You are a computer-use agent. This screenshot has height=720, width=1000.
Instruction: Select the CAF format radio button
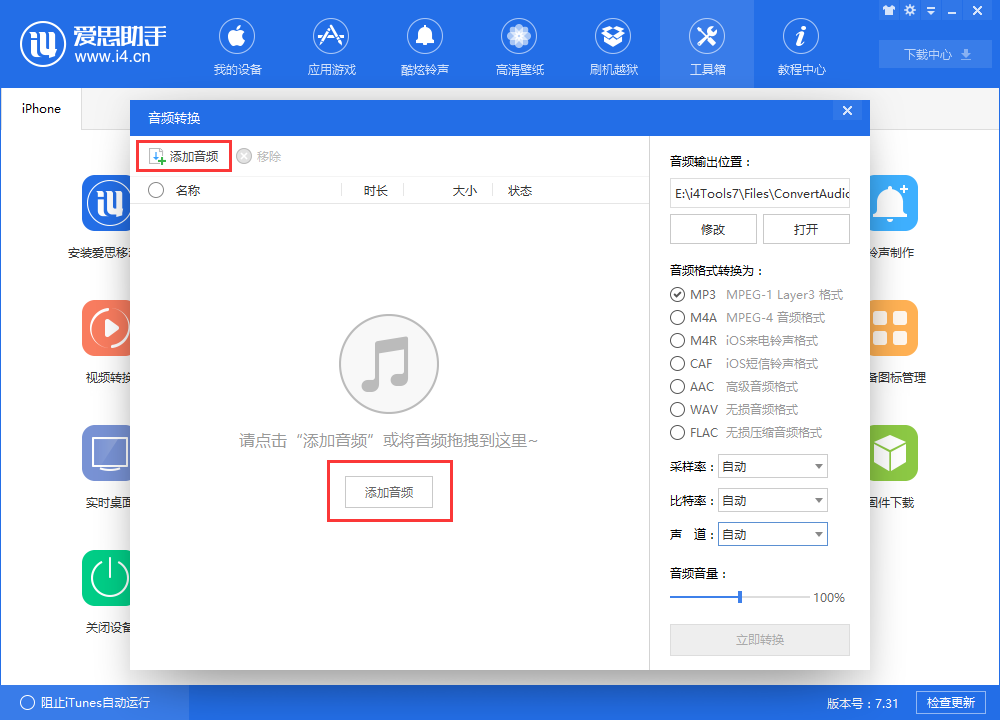(x=677, y=364)
